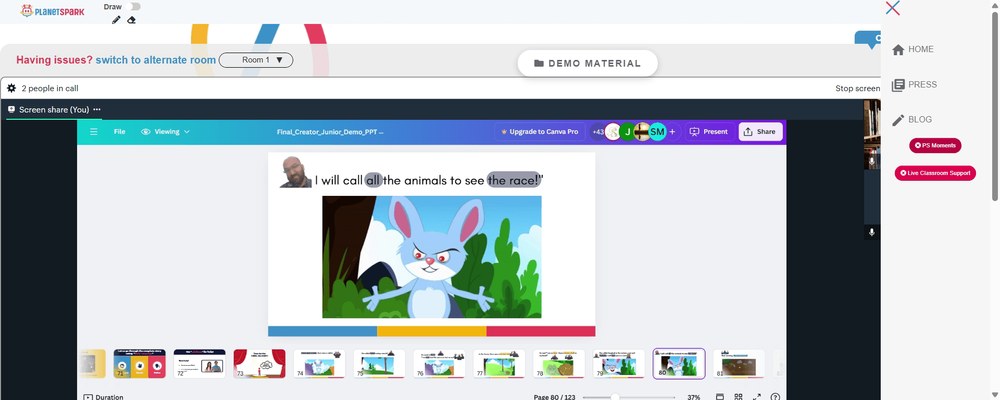Click switch to alternate room link
Viewport: 1000px width, 400px height.
[x=156, y=60]
